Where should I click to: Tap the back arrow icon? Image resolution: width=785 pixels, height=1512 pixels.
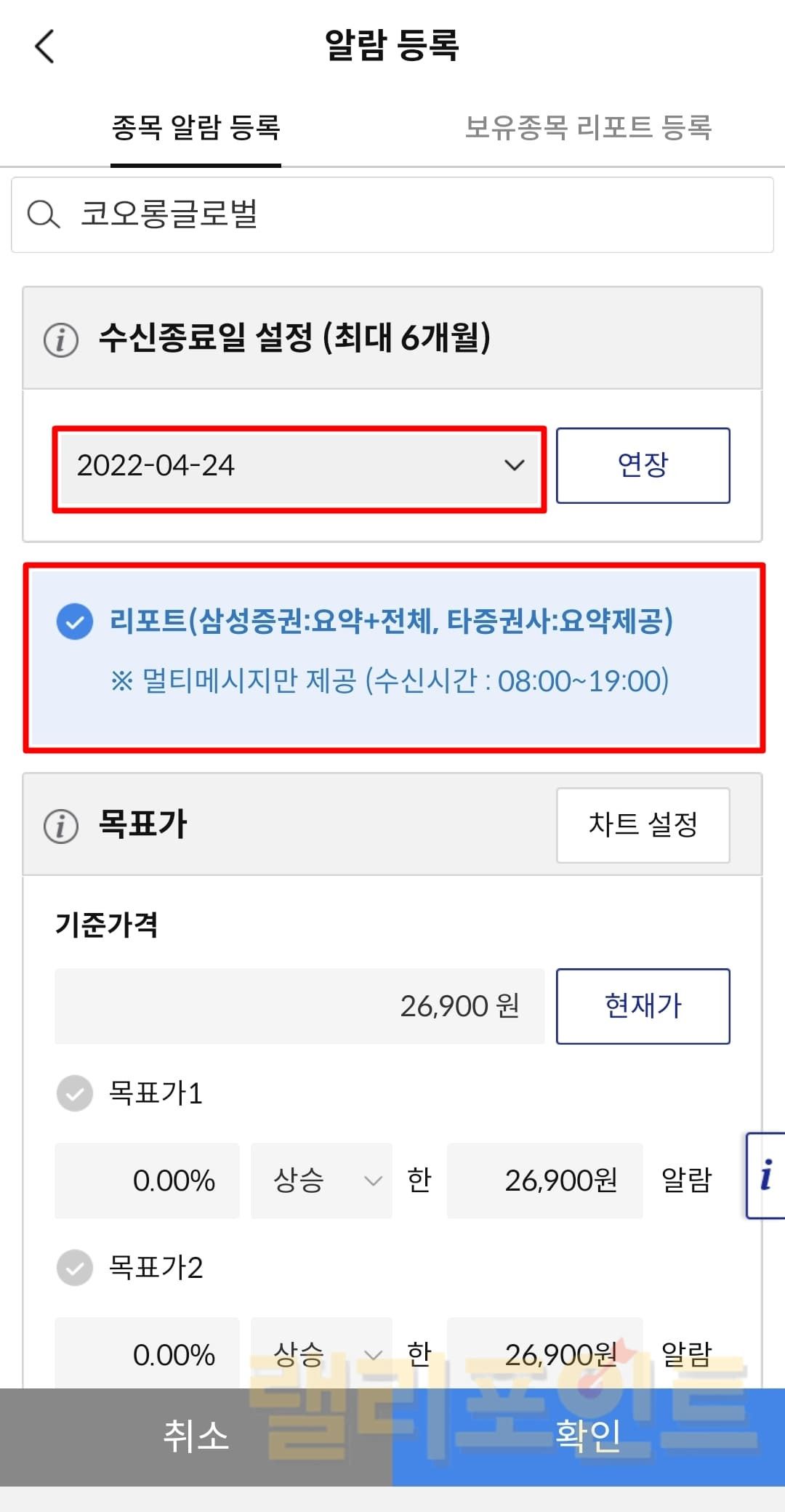[x=45, y=47]
